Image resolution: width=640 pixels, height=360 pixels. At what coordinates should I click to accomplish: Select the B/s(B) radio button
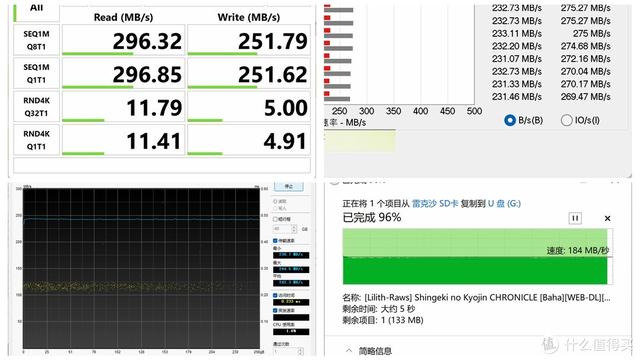tap(509, 120)
